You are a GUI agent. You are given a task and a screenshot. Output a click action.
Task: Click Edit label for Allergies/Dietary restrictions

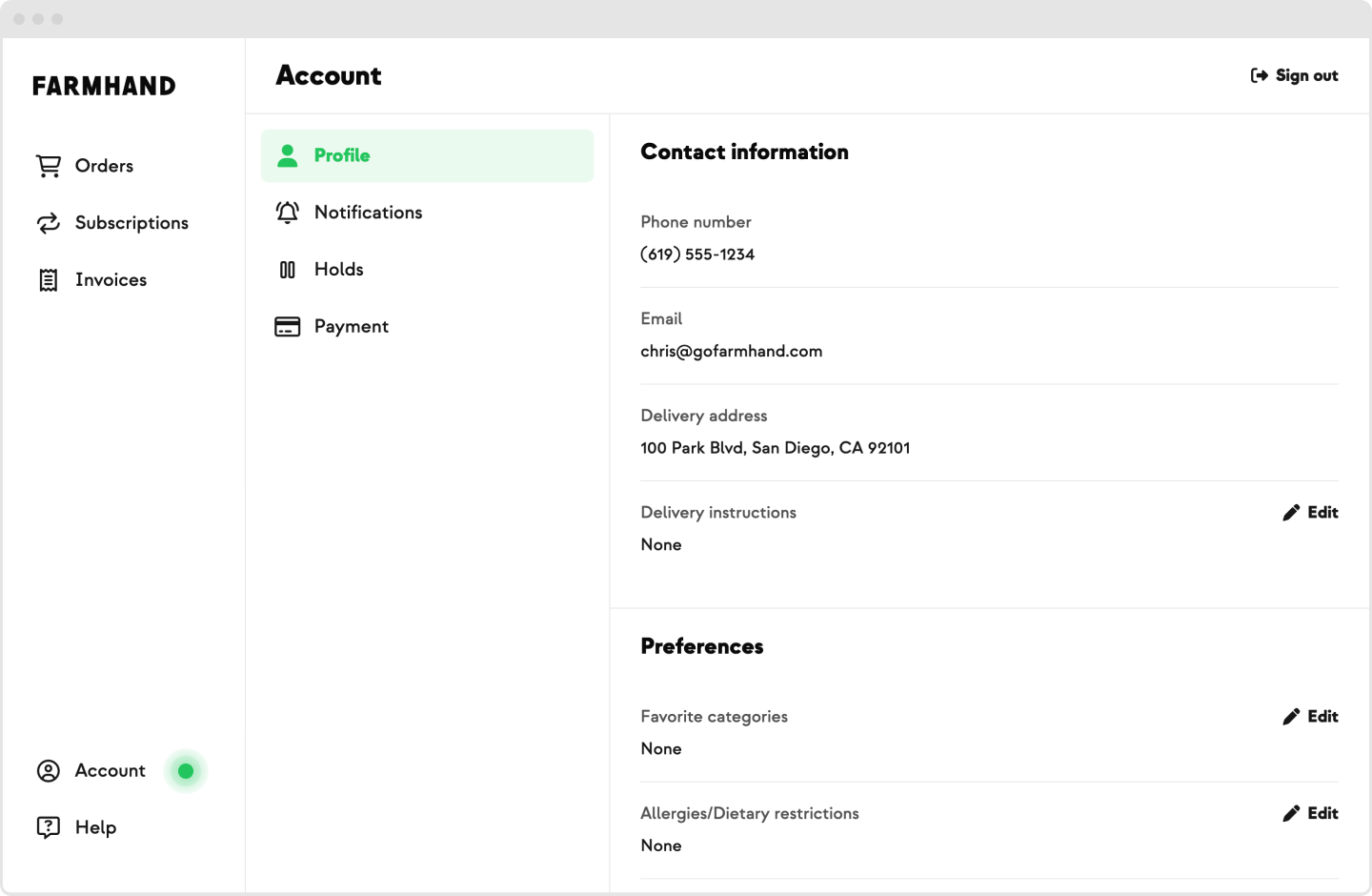[x=1323, y=814]
